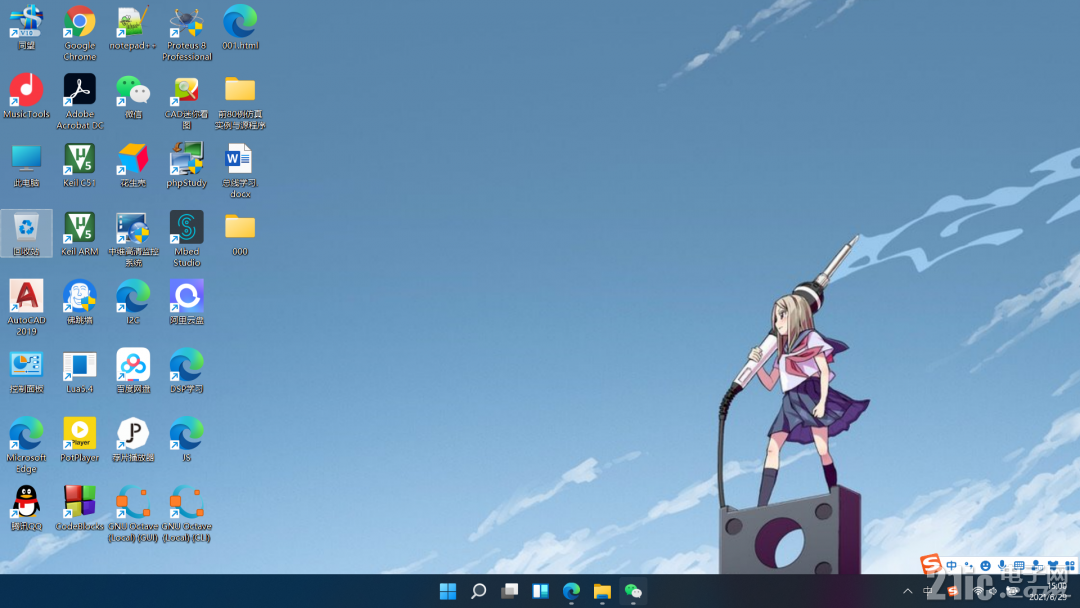
Task: Select the GNU Octave (Local) (GUI) shortcut
Action: 133,514
